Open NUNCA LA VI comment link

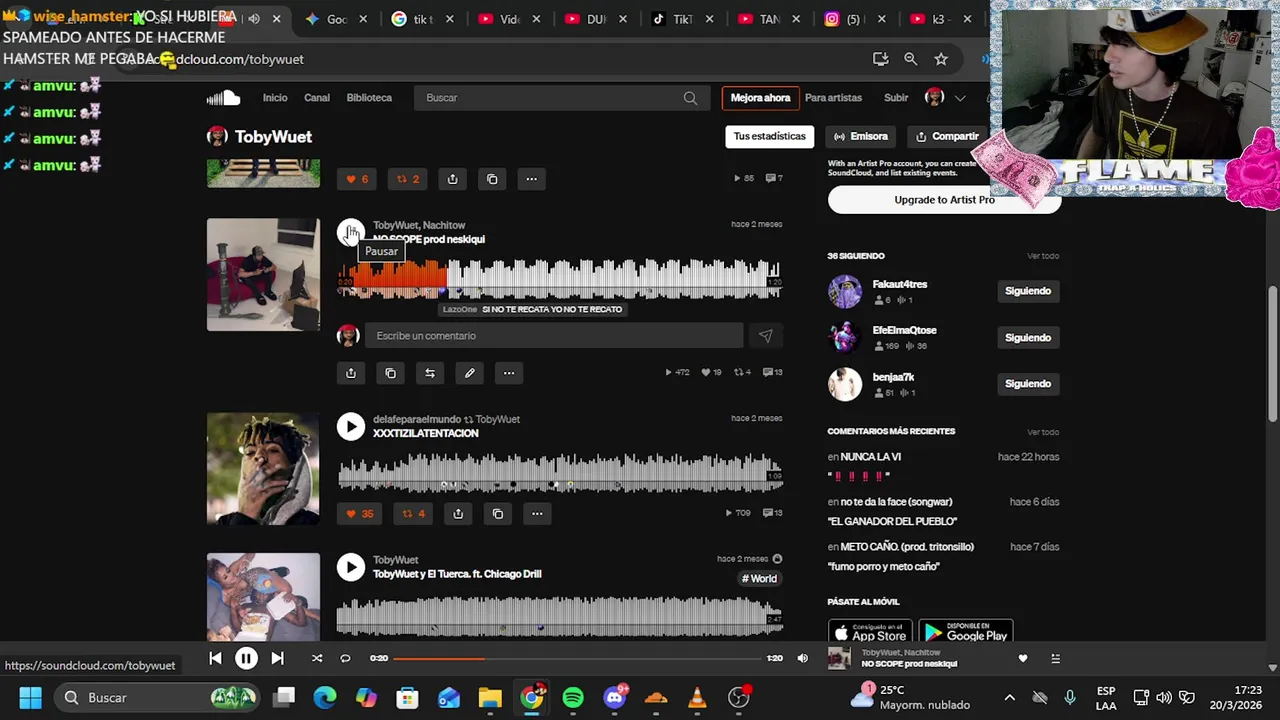870,457
